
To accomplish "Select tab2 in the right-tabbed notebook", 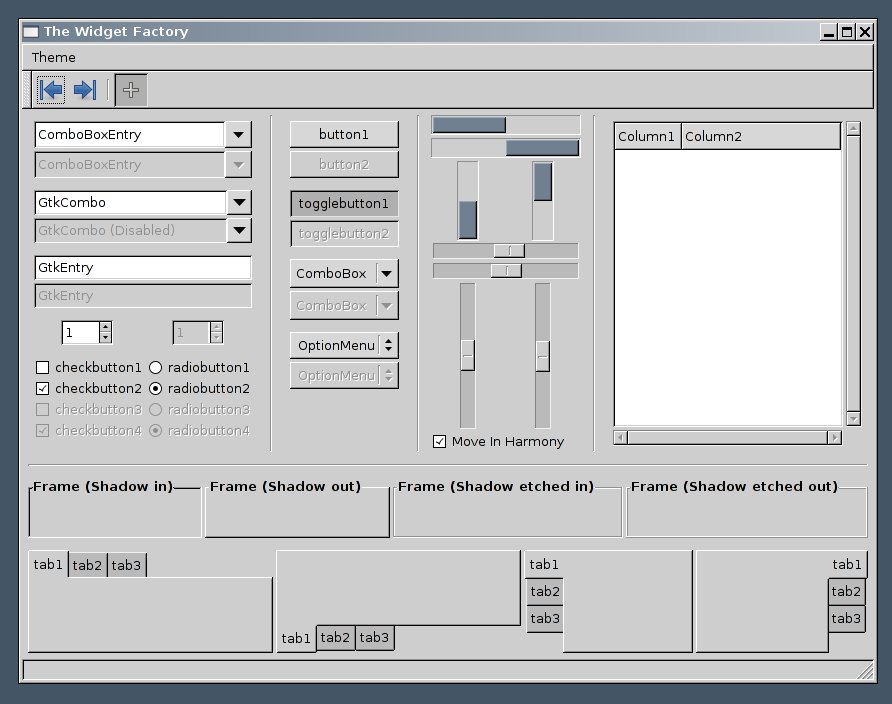I will [846, 591].
